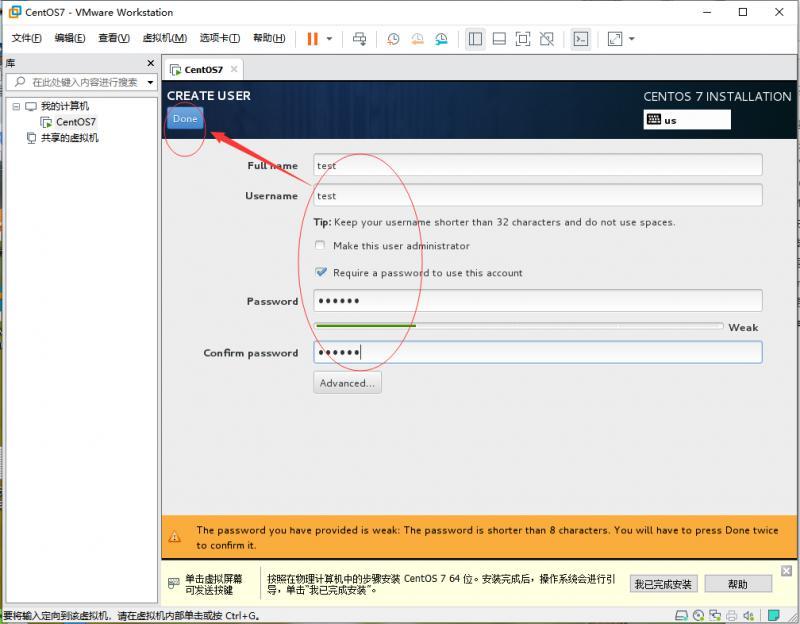The image size is (800, 624).
Task: Open the console view terminal icon
Action: coord(581,39)
